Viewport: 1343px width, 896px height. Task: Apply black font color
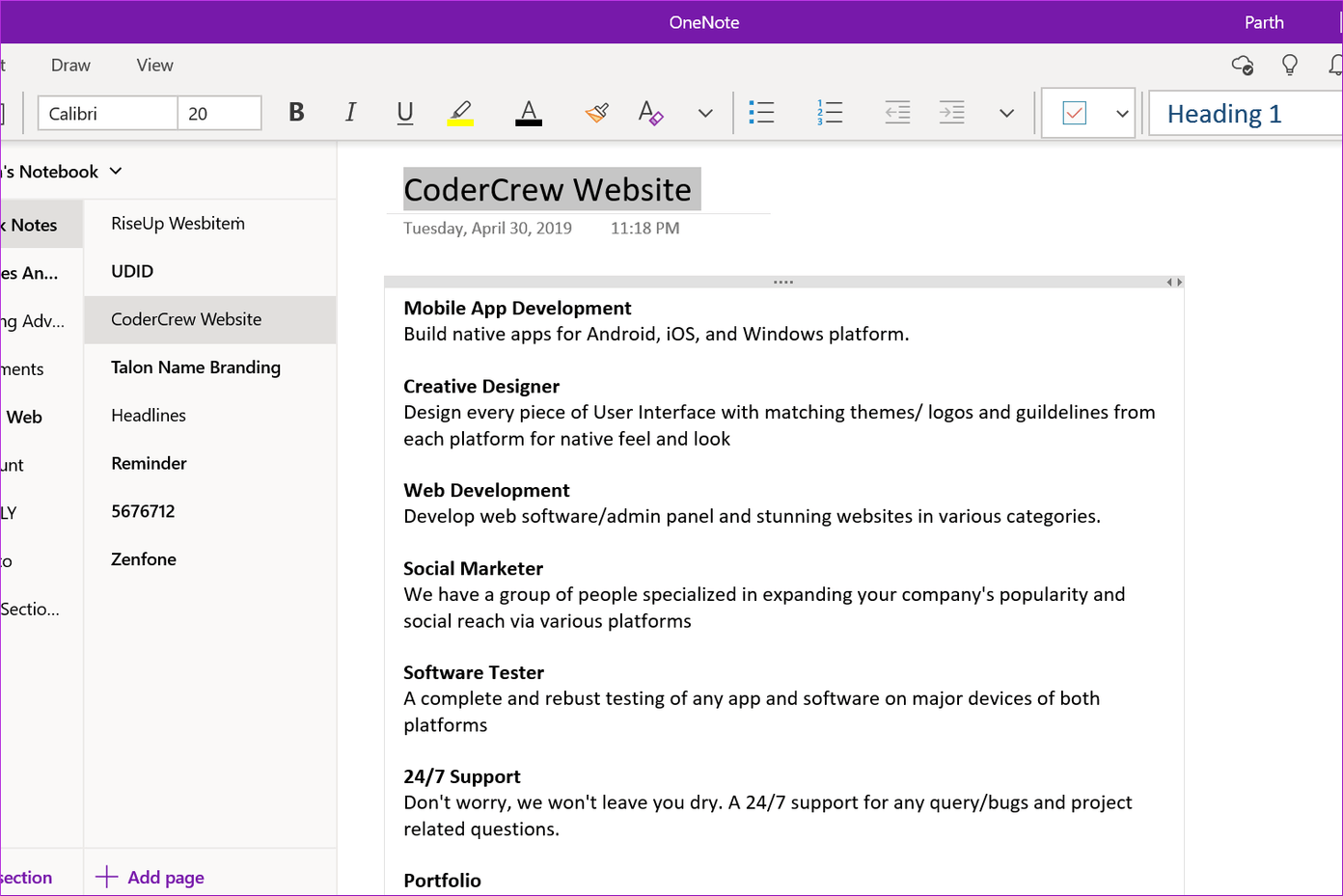coord(529,113)
